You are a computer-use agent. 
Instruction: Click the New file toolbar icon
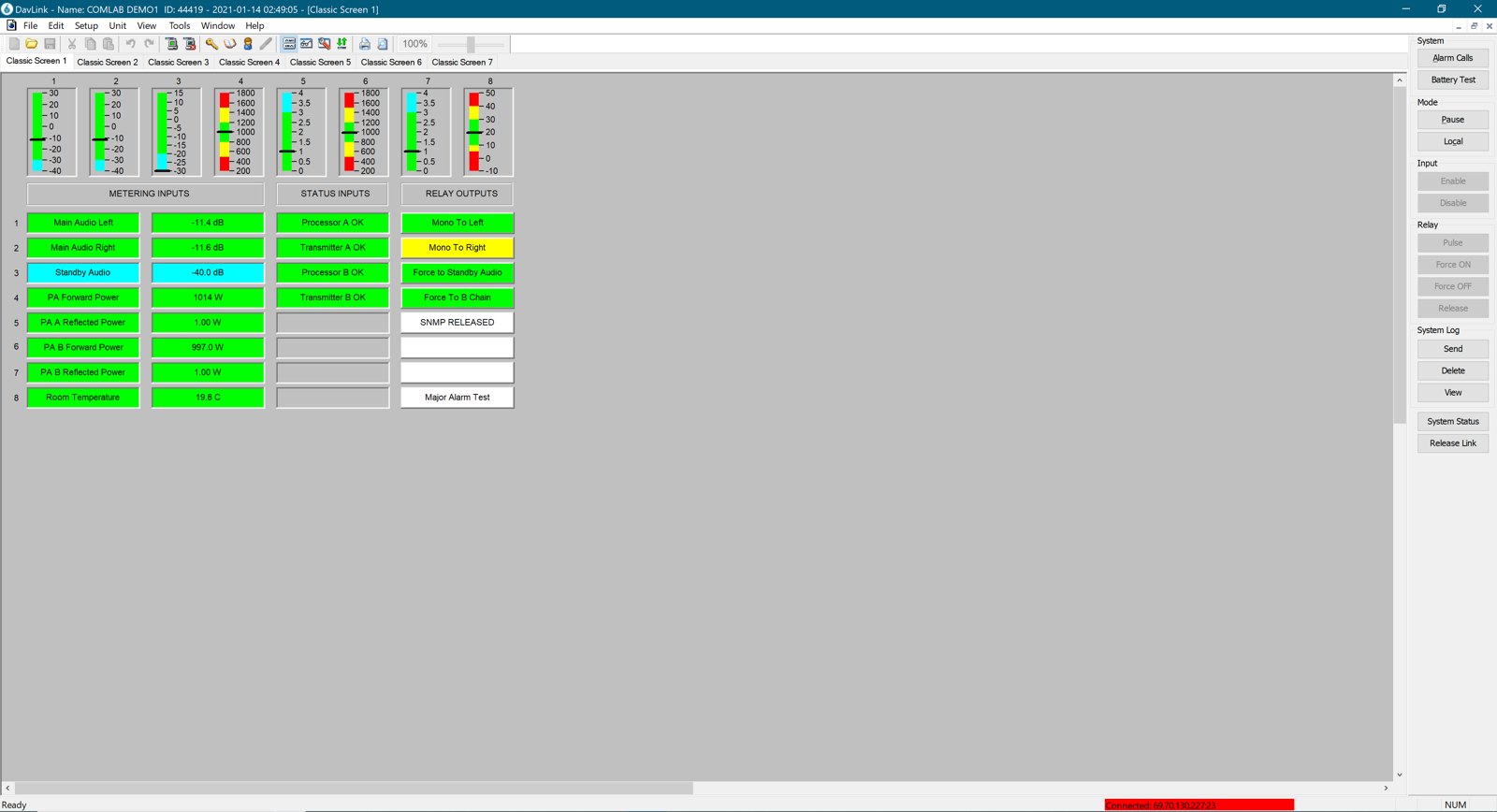tap(14, 44)
